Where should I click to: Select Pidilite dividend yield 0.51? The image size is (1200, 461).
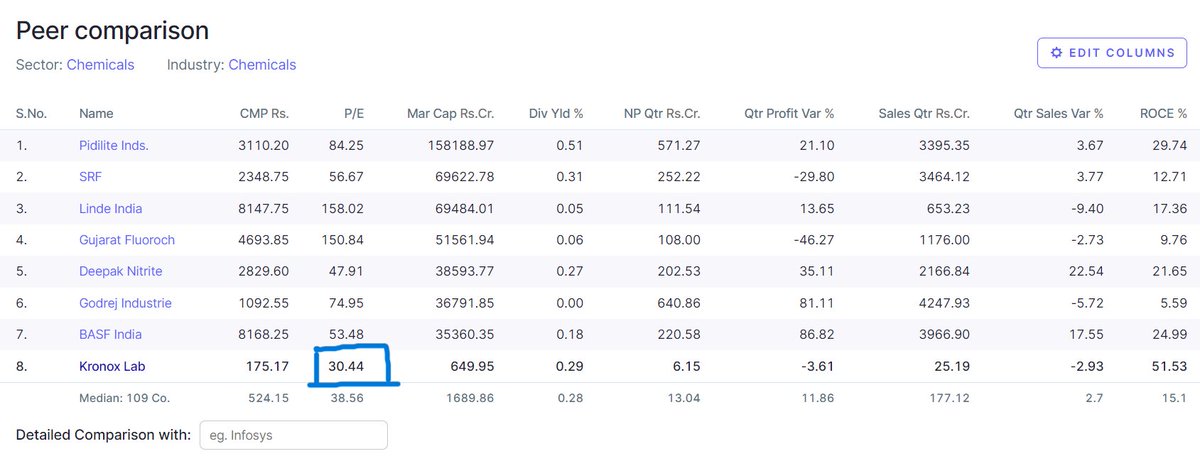click(x=571, y=146)
